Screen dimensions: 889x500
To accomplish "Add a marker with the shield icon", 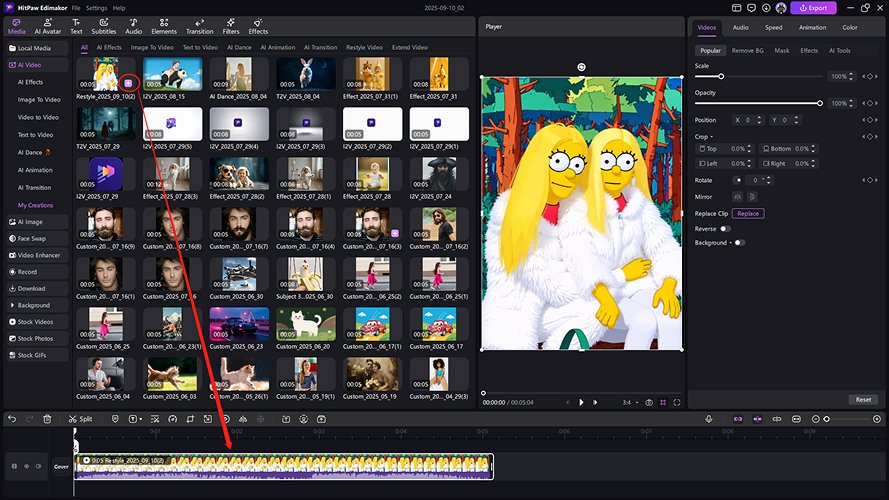I will coord(115,419).
